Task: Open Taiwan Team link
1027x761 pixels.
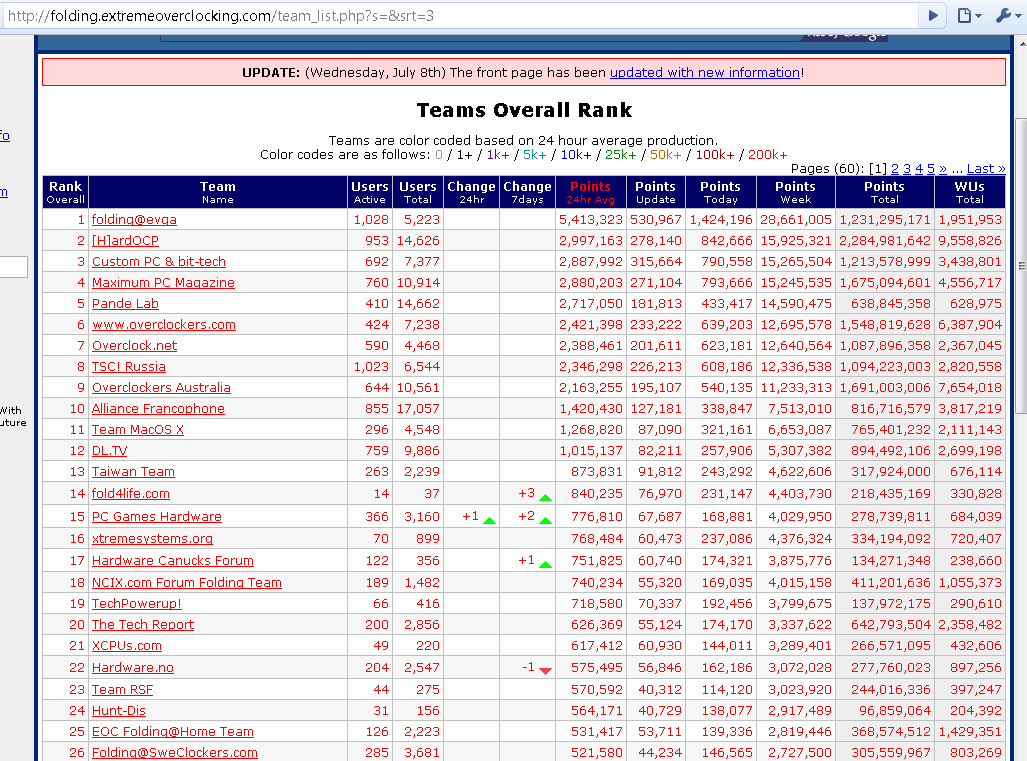Action: tap(133, 472)
